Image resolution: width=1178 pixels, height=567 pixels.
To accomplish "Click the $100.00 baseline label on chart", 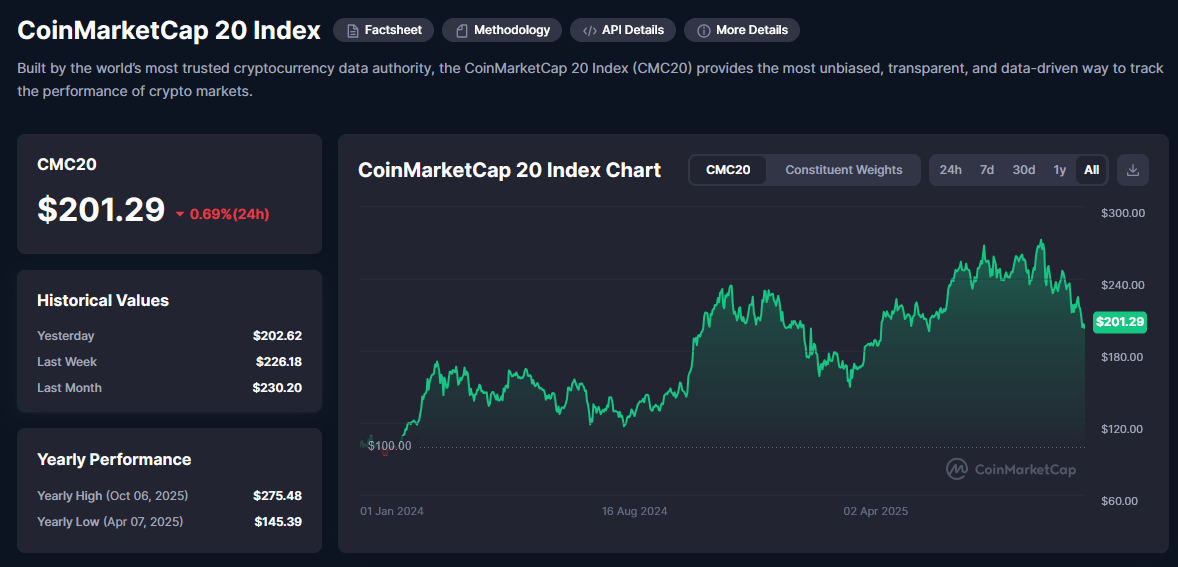I will point(389,446).
